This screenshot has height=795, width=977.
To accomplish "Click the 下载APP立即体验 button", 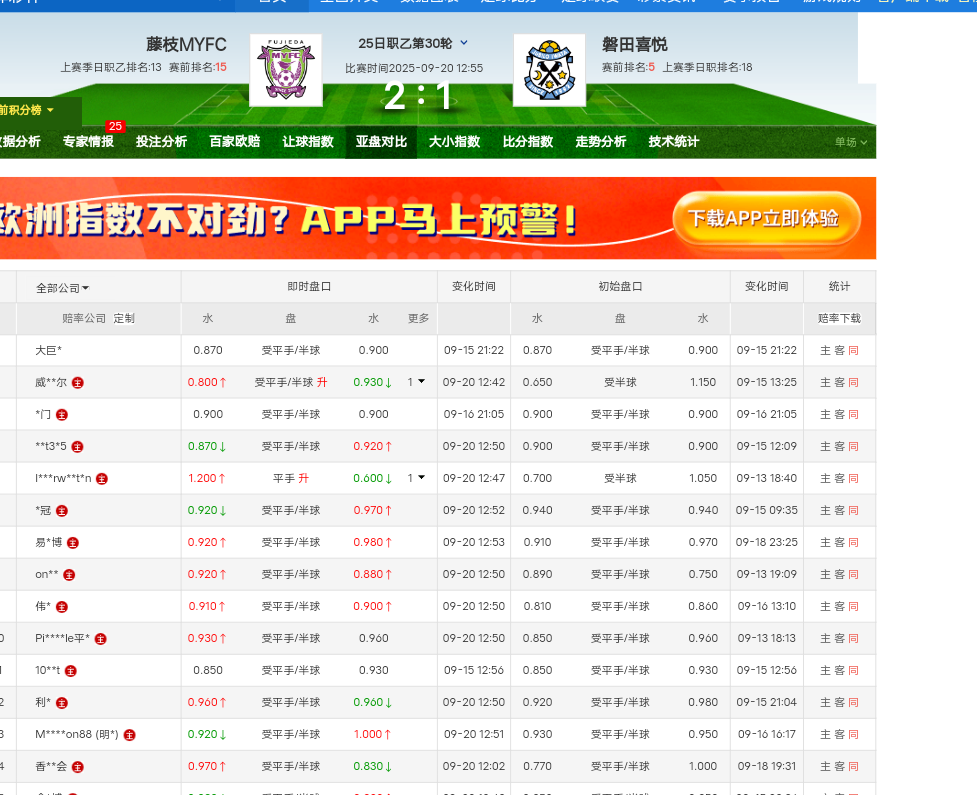I will tap(767, 219).
